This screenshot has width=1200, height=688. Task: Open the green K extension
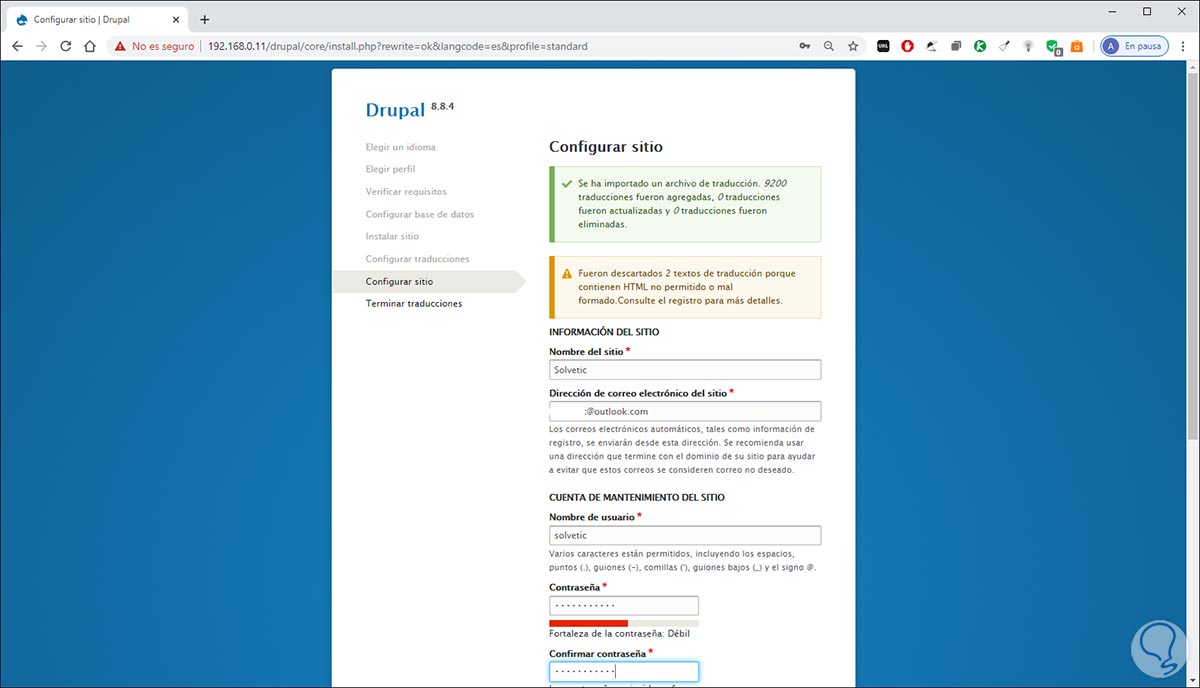(980, 46)
